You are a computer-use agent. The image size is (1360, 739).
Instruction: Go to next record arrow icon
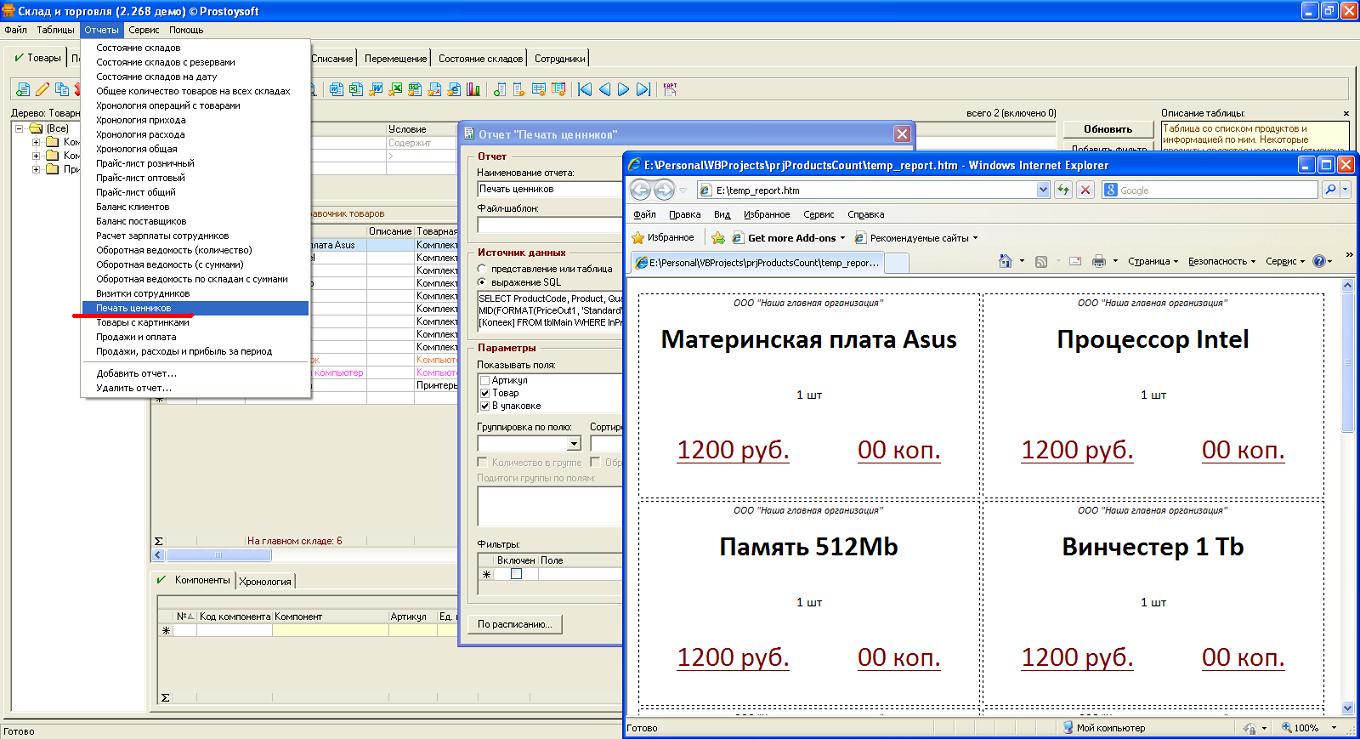tap(623, 89)
